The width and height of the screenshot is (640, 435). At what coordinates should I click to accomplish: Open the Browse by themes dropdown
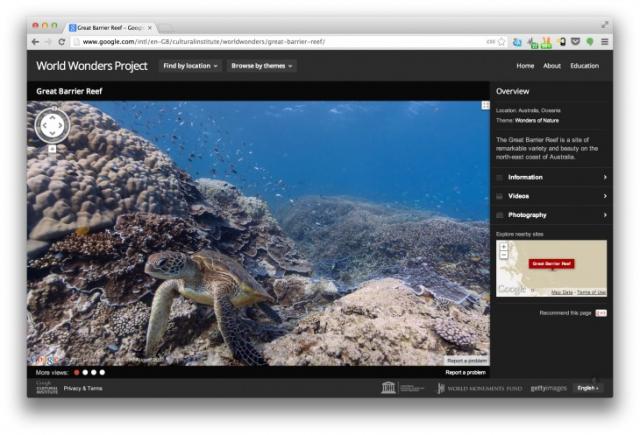pyautogui.click(x=262, y=66)
